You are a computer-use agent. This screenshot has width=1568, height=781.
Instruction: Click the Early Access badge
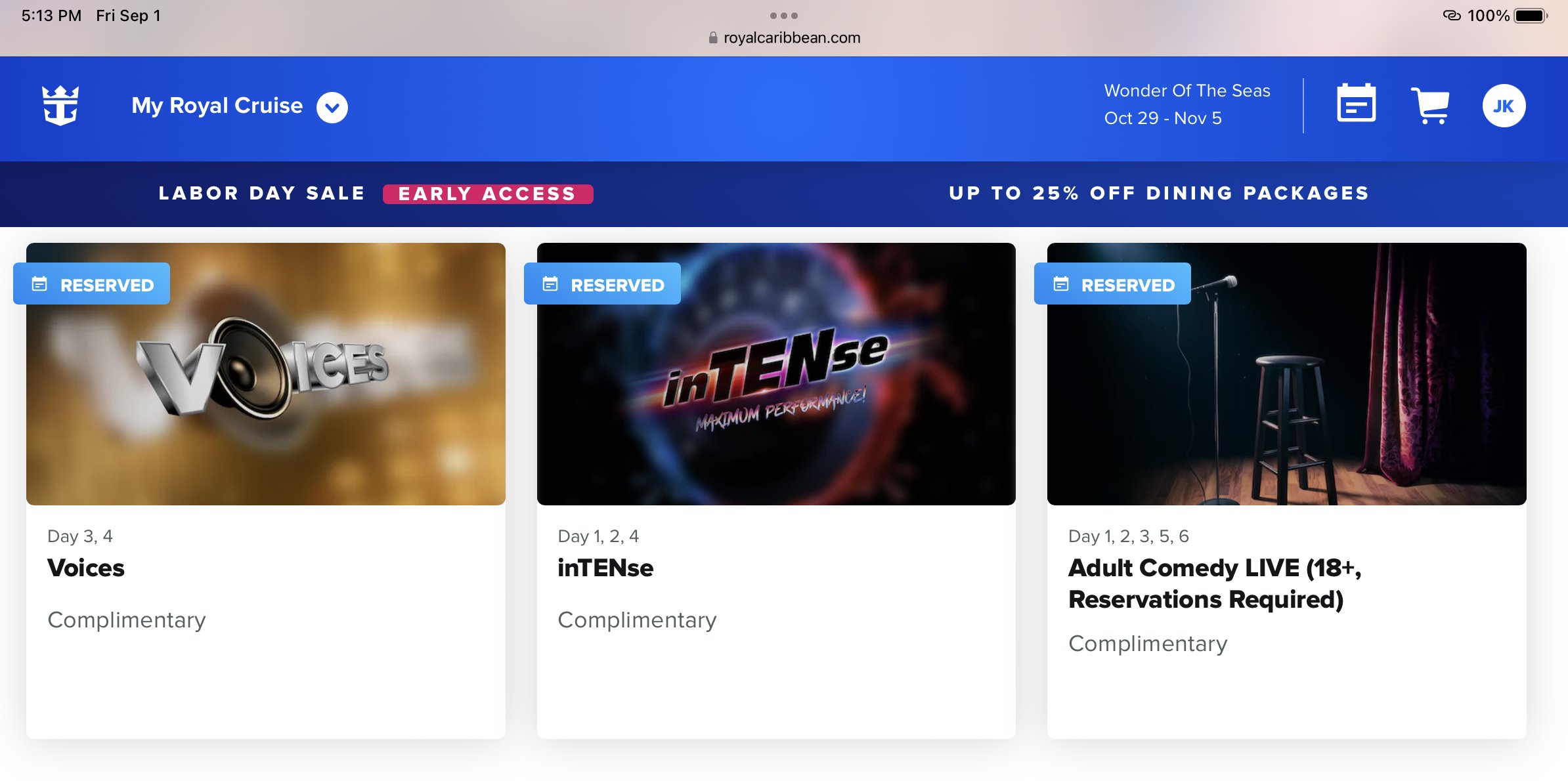point(487,194)
